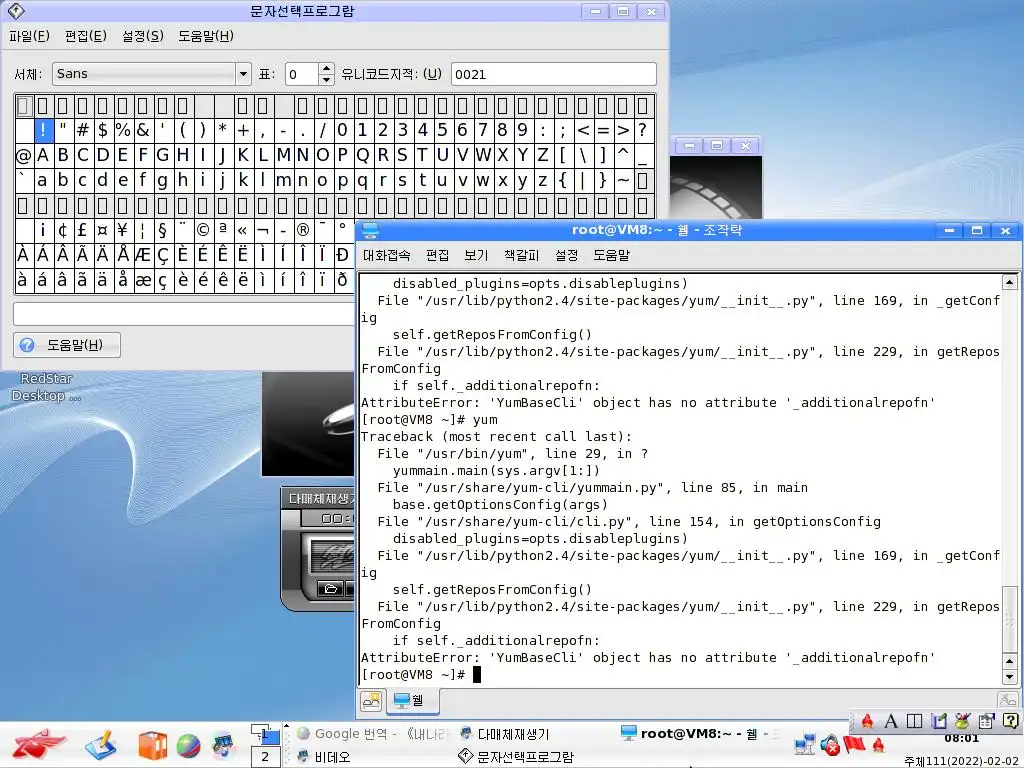Open the 설정 menu in terminal window

click(x=566, y=255)
